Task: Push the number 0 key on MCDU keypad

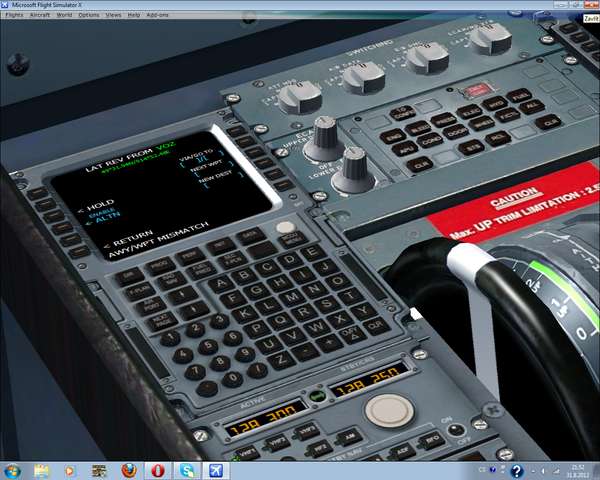Action: click(233, 378)
